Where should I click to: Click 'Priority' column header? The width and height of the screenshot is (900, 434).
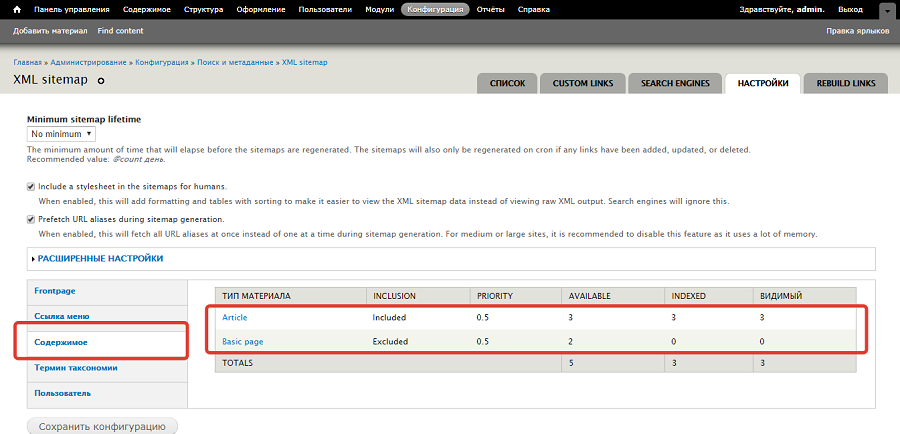pyautogui.click(x=495, y=296)
